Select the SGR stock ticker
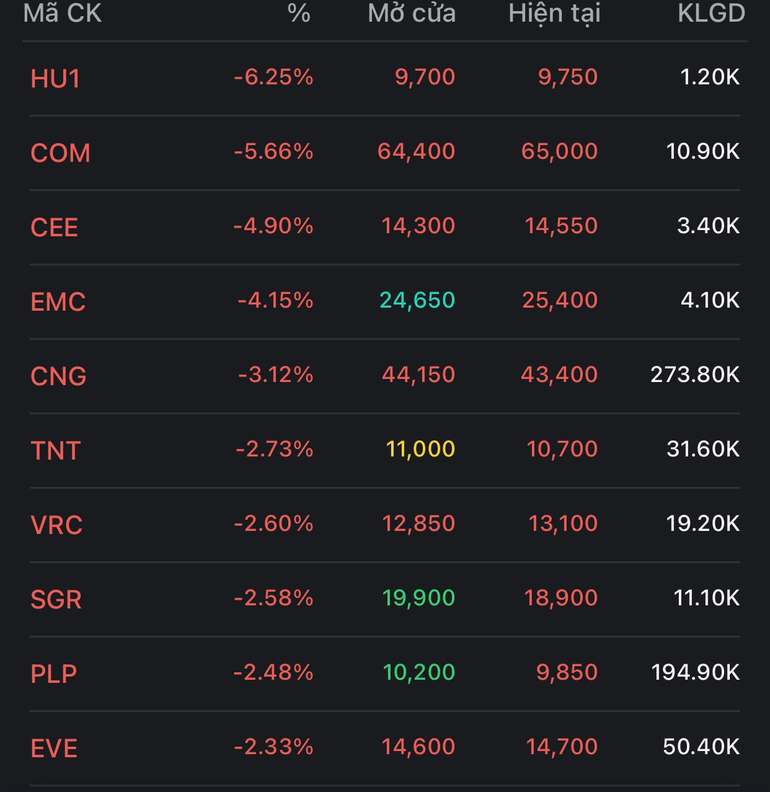The height and width of the screenshot is (792, 770). click(56, 600)
